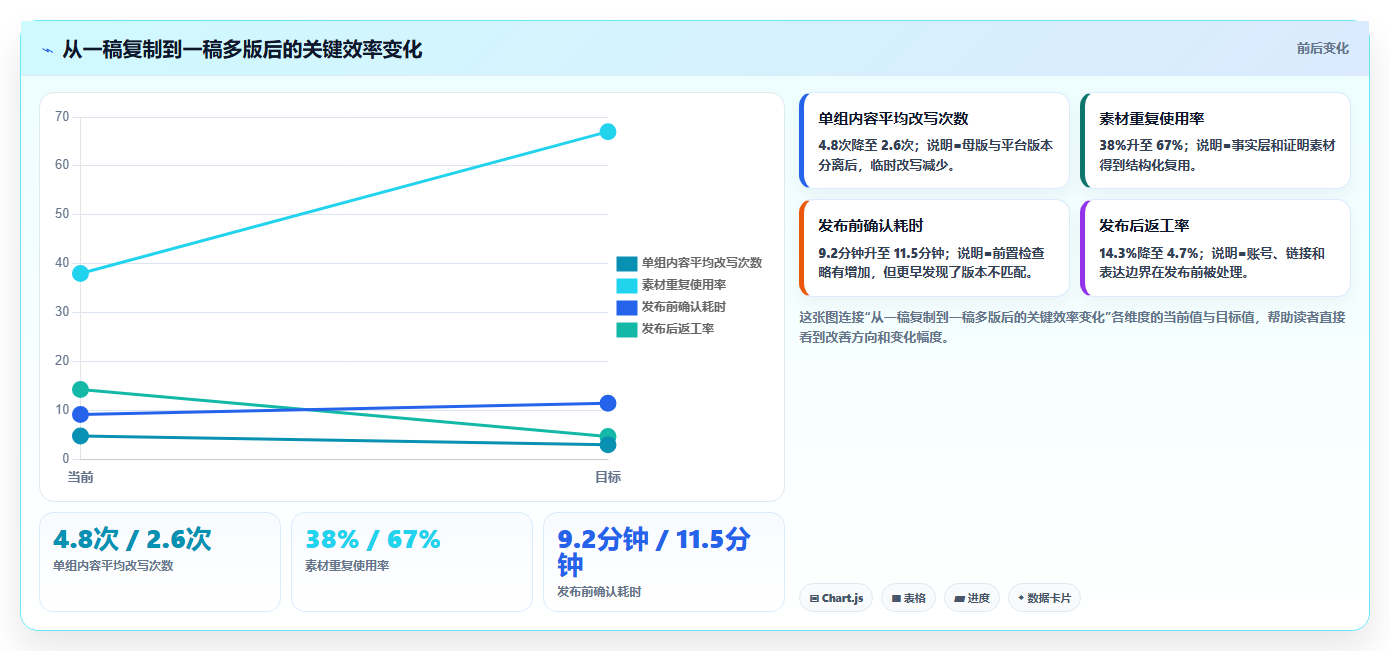Click the 发布前确认耗时 point at 目标
This screenshot has width=1390, height=651.
[x=608, y=403]
